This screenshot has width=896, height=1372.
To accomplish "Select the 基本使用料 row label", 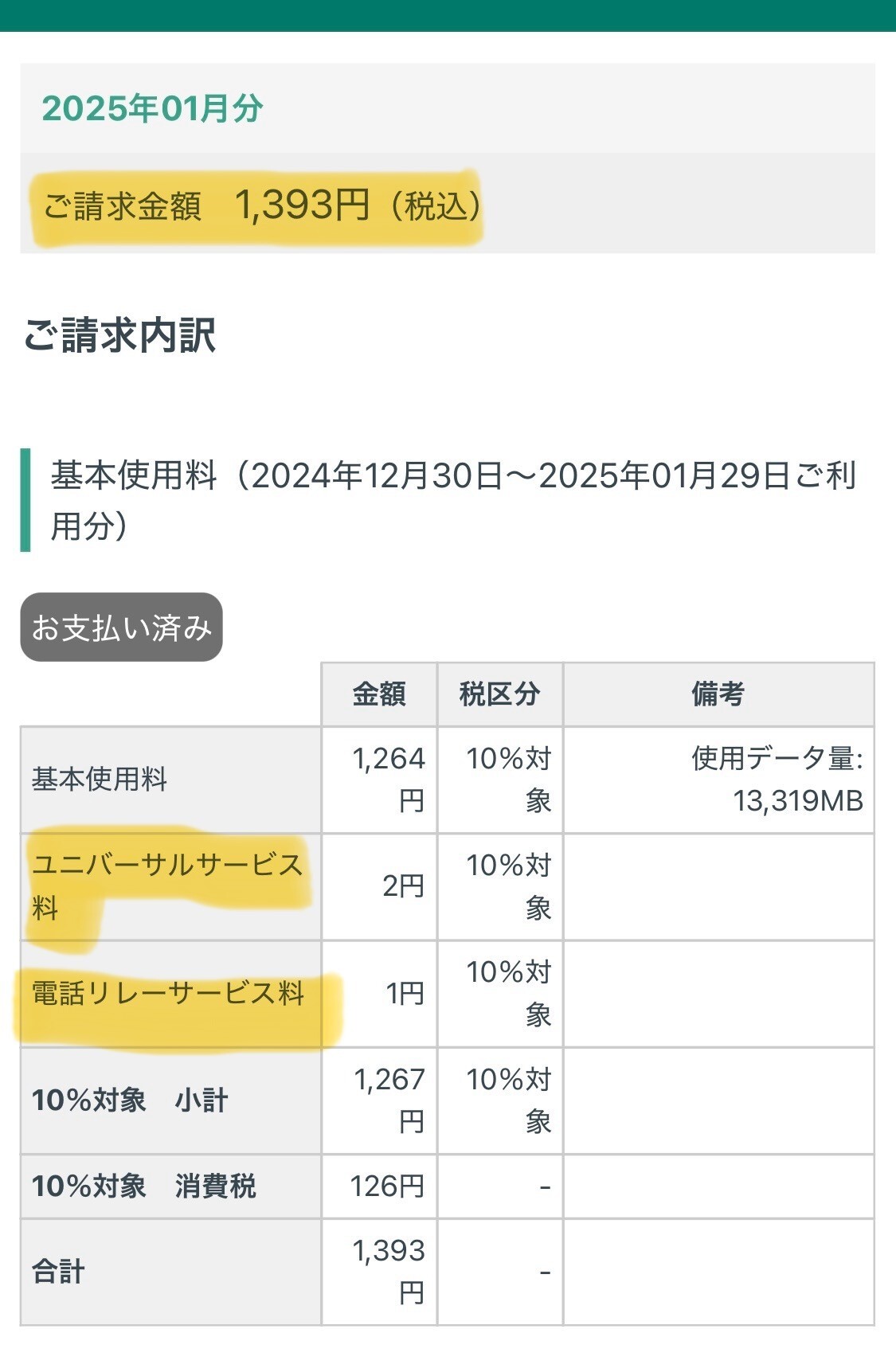I will pos(100,779).
